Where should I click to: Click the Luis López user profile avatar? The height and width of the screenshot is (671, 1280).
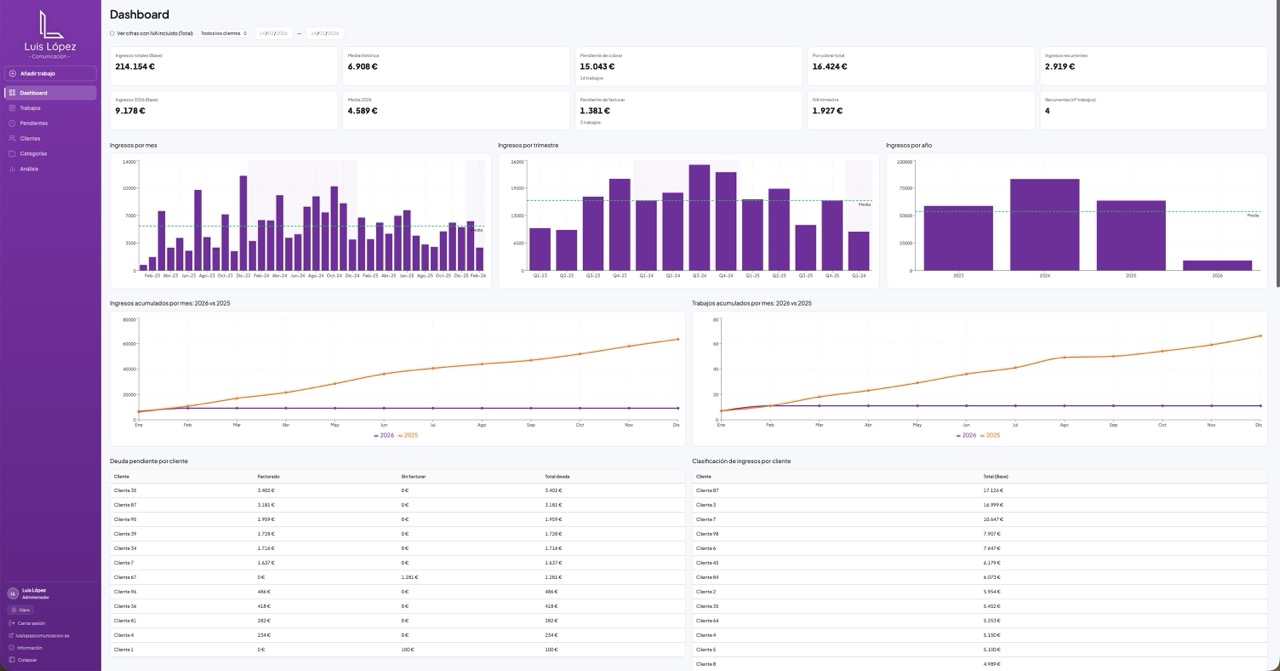coord(13,594)
